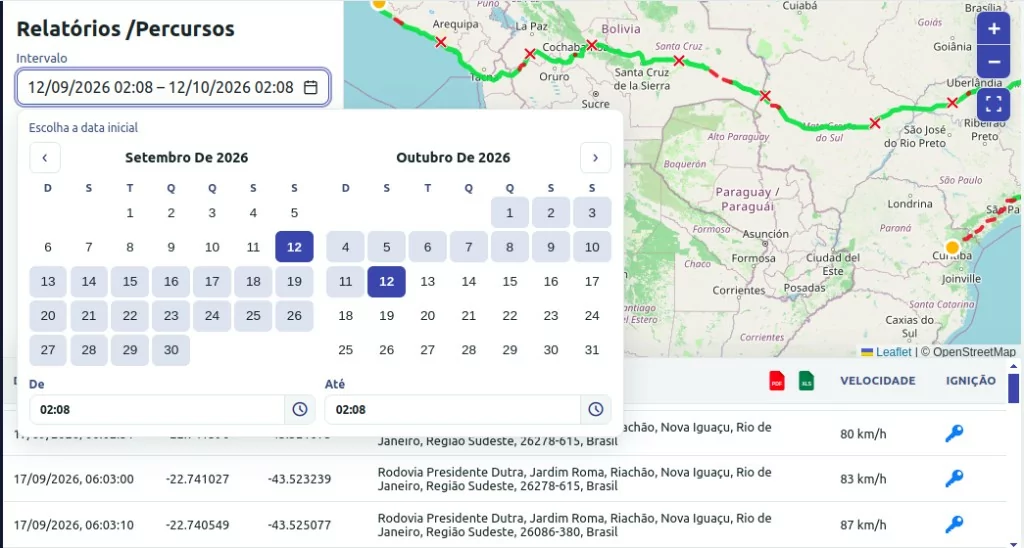Select October 7 in calendar

[469, 247]
